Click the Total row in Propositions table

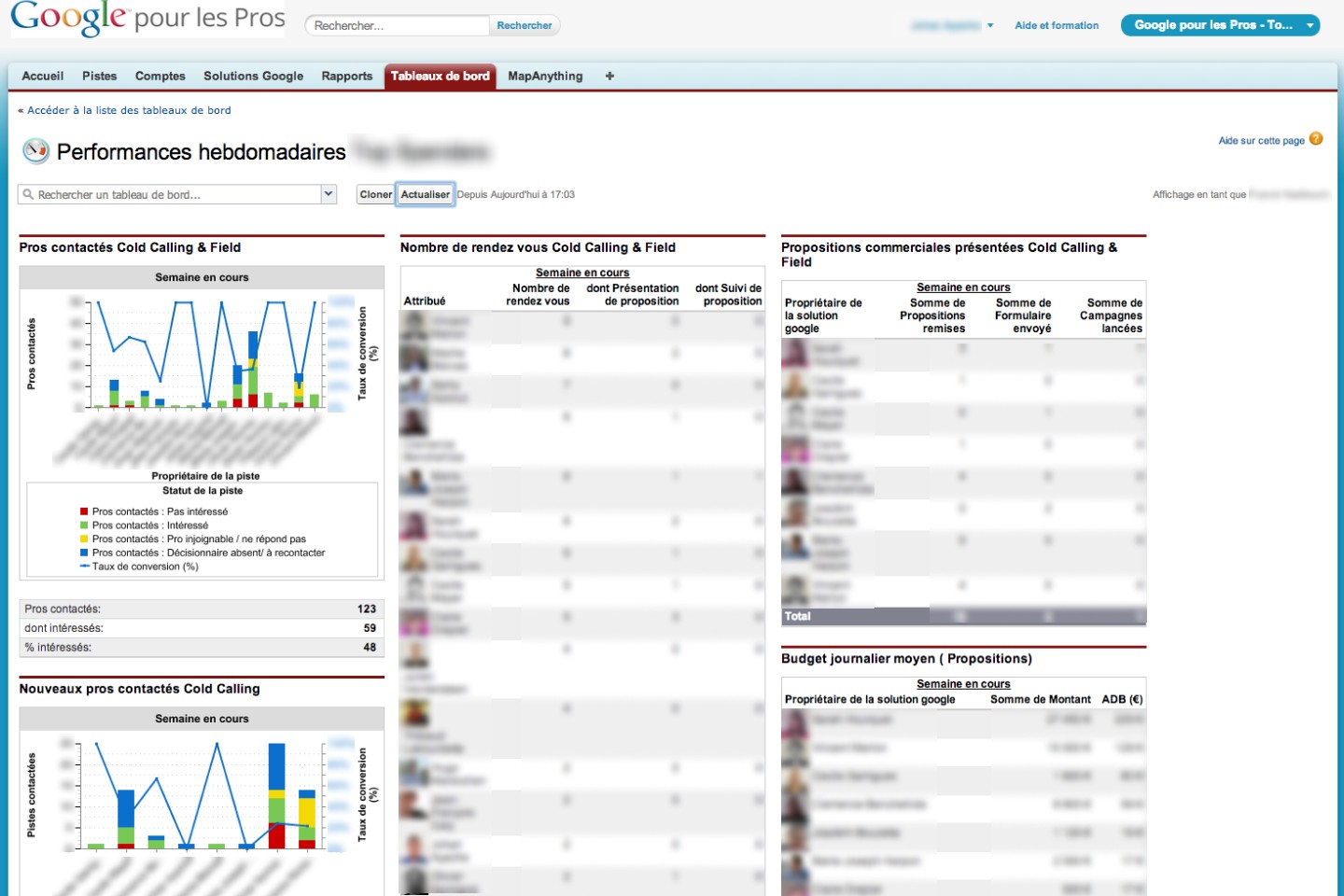[963, 617]
